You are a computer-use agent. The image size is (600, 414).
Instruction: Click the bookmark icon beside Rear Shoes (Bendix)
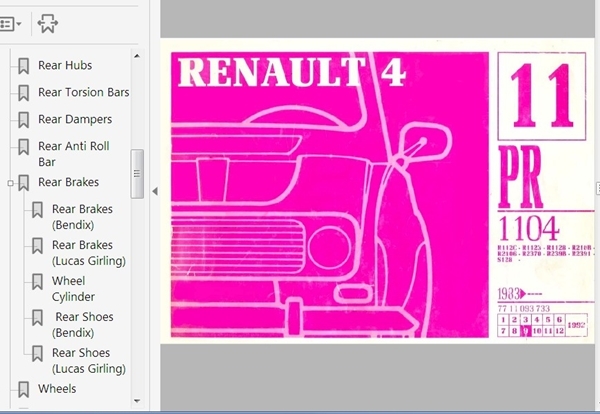coord(37,318)
